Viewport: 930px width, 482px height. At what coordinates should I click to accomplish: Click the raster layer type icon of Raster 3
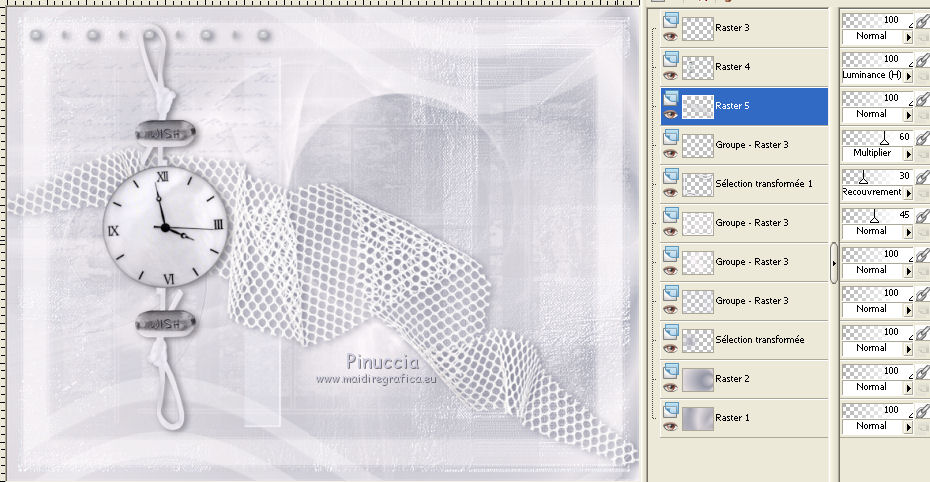point(670,20)
